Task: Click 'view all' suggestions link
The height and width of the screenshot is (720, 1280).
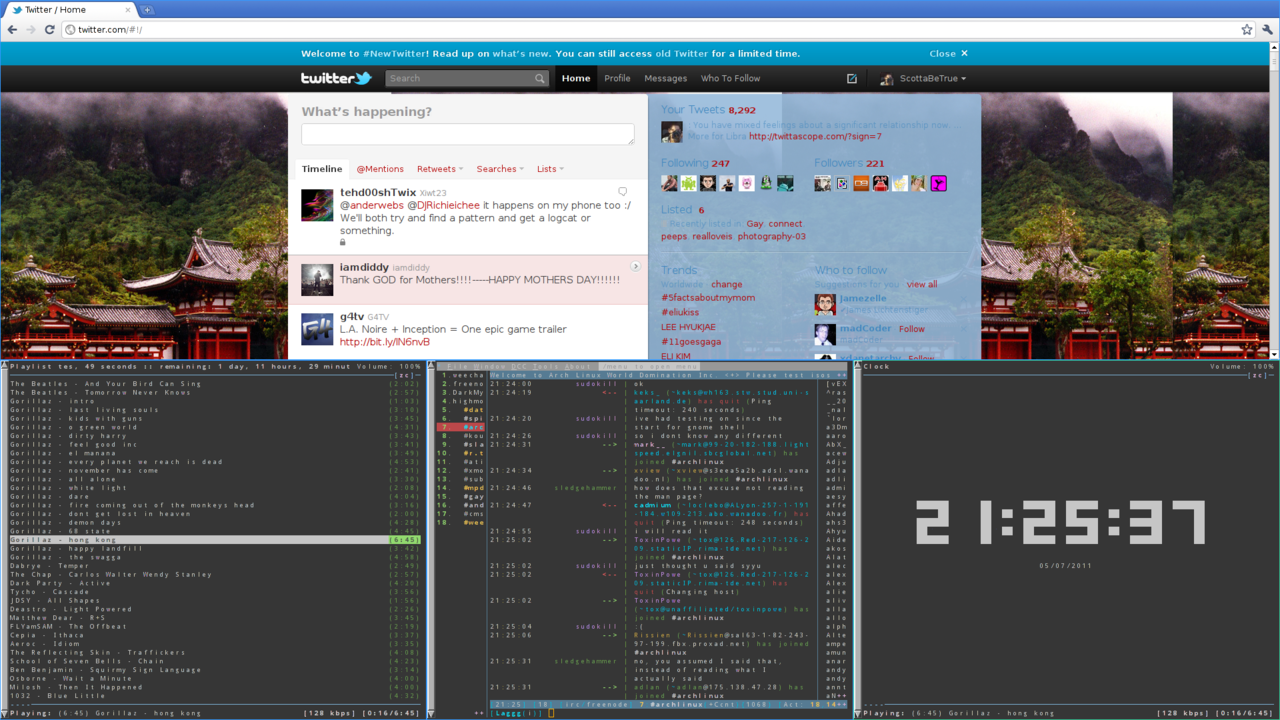Action: [x=922, y=285]
